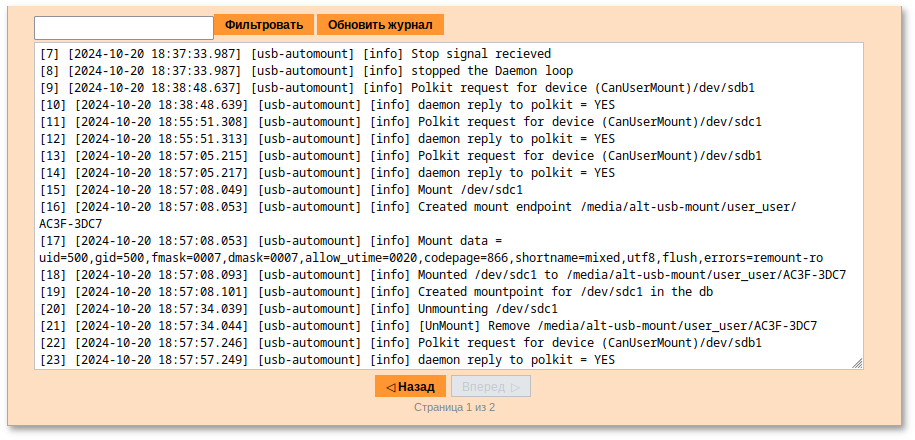The width and height of the screenshot is (915, 440).
Task: Click the Вперед next page button
Action: pyautogui.click(x=490, y=387)
